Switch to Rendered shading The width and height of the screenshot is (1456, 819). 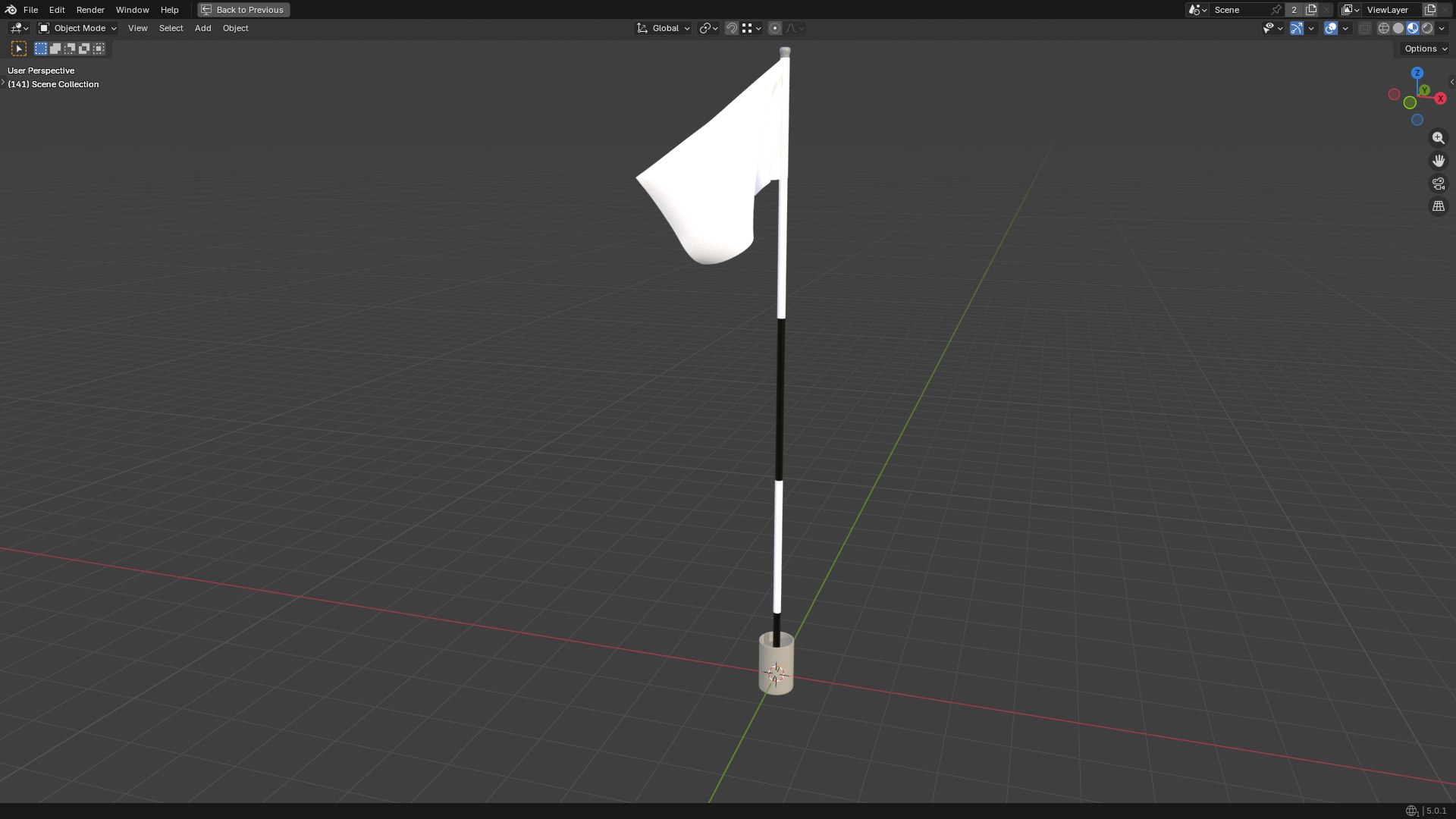pyautogui.click(x=1427, y=28)
